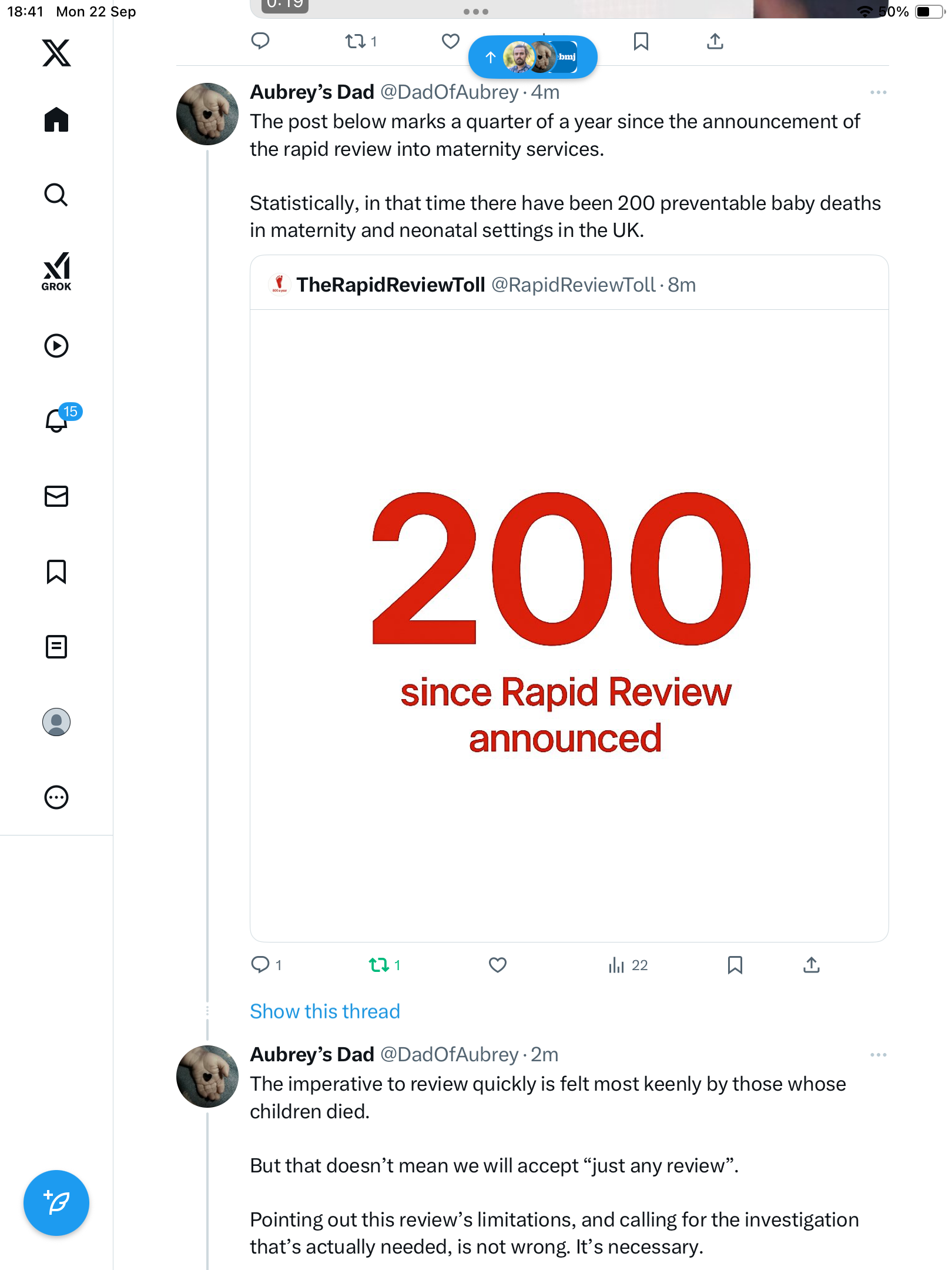Open the Search page

pyautogui.click(x=56, y=195)
